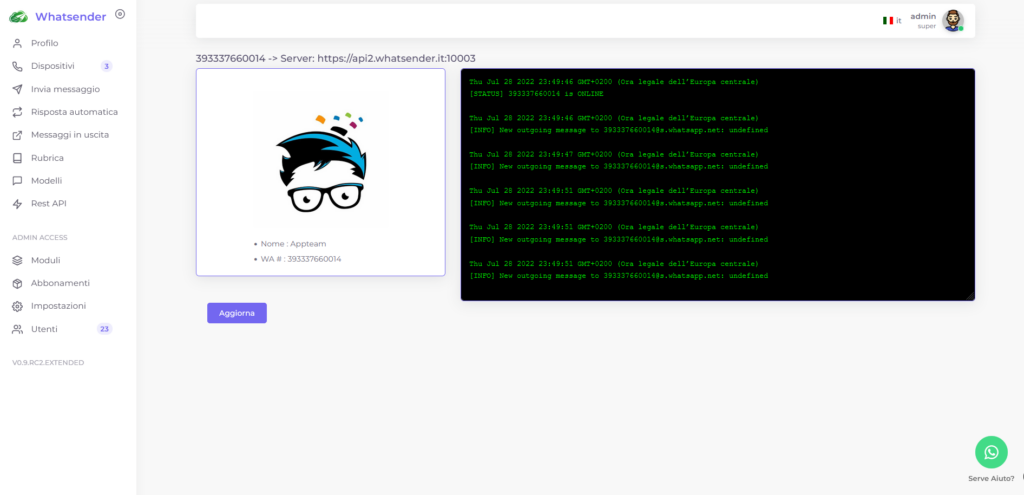Click the Profilo person icon
Screen dimensions: 1024x495
(x=18, y=43)
